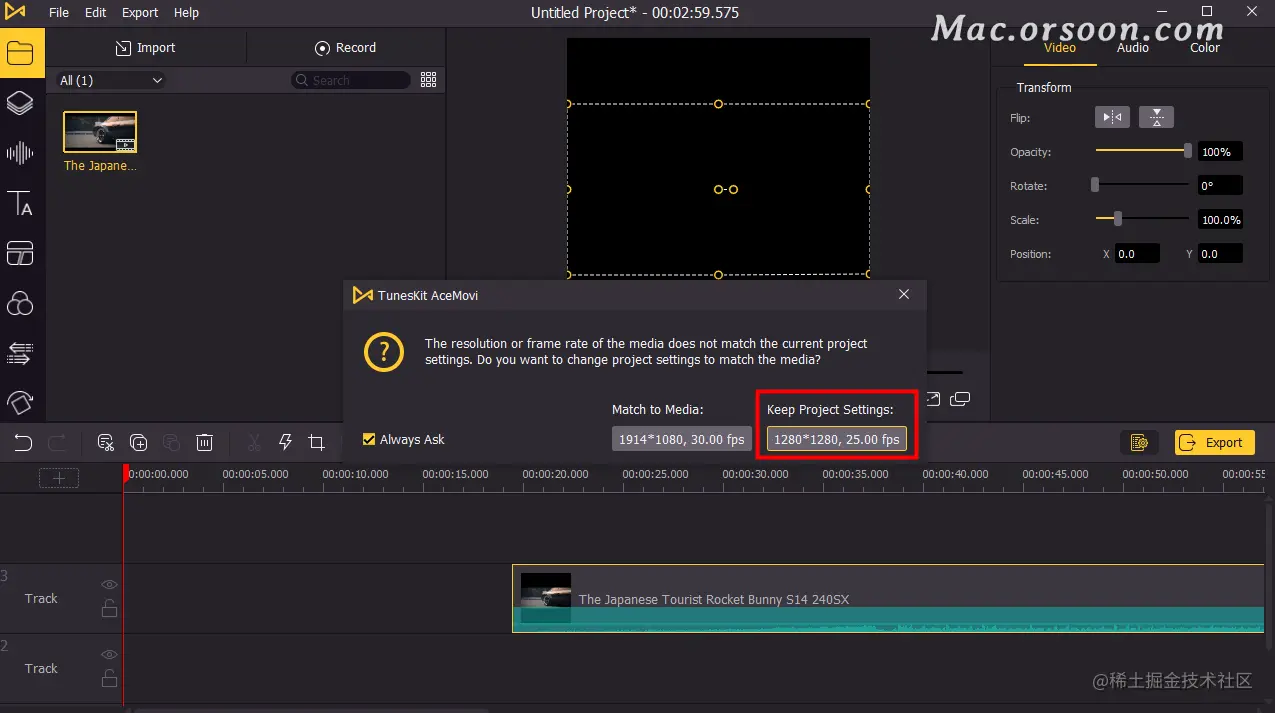Lock Track 3 with padlock

click(109, 608)
